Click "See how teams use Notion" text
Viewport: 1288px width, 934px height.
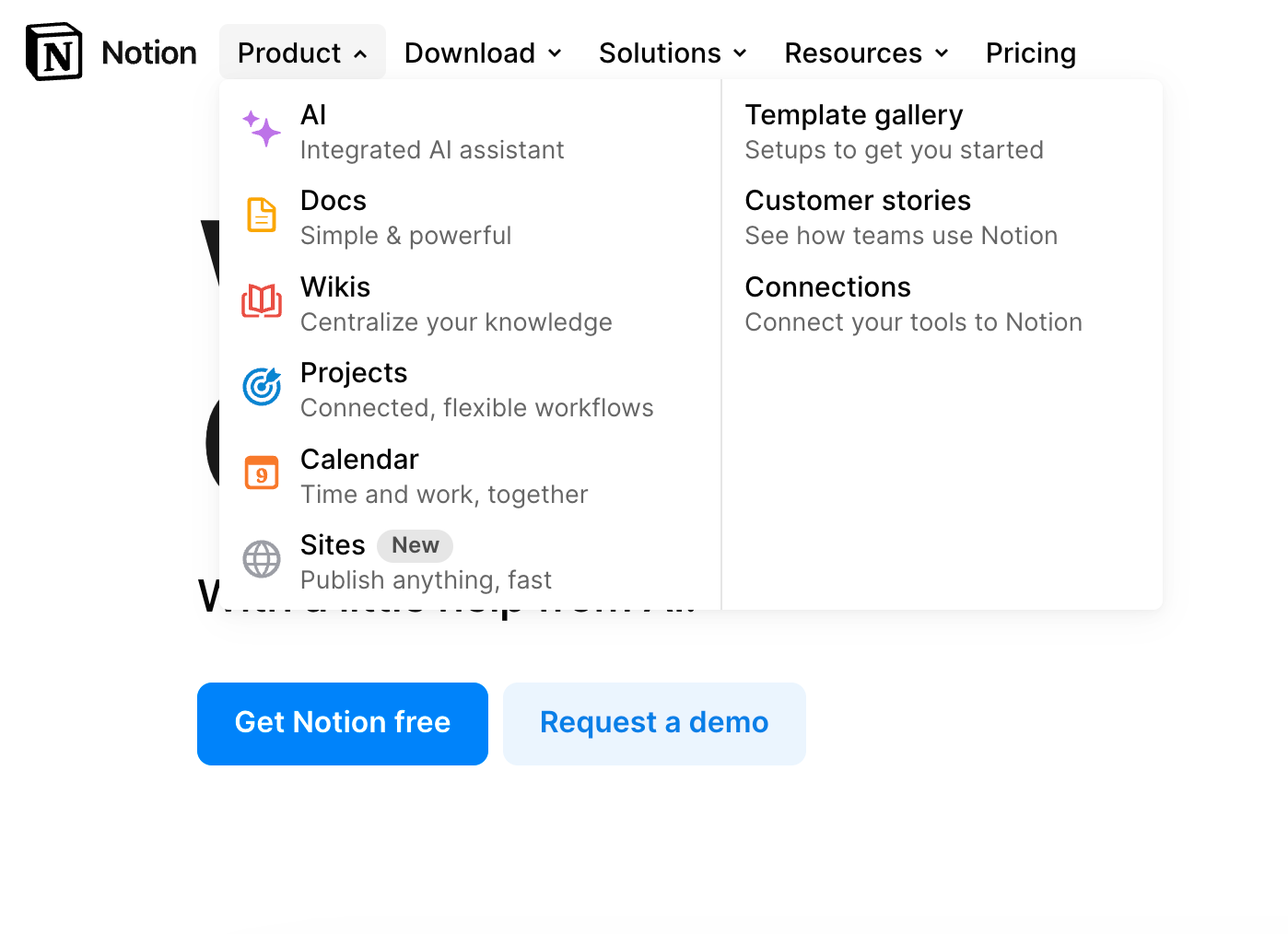pos(901,236)
